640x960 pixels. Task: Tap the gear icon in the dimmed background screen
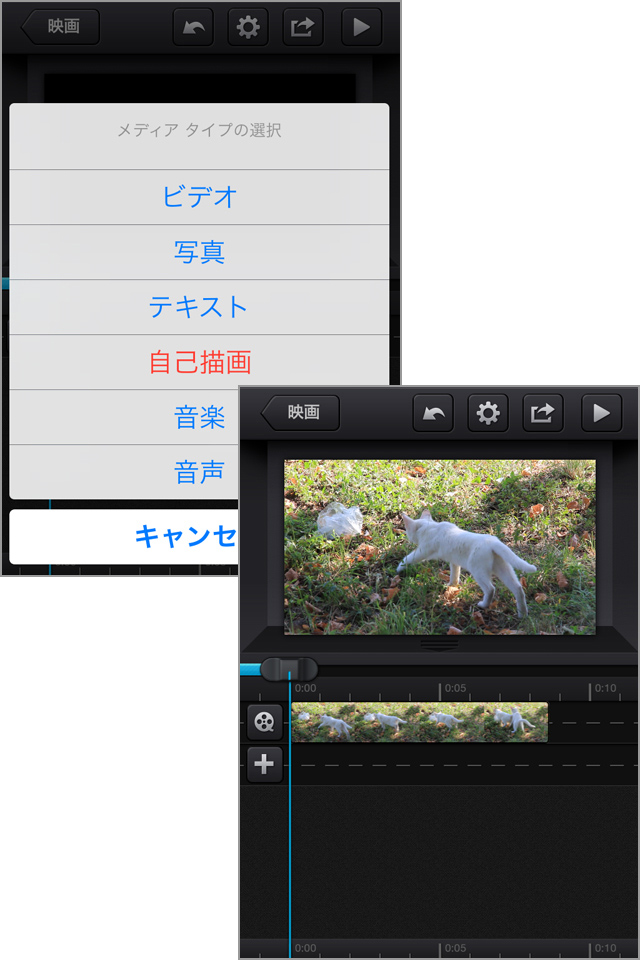pyautogui.click(x=248, y=27)
